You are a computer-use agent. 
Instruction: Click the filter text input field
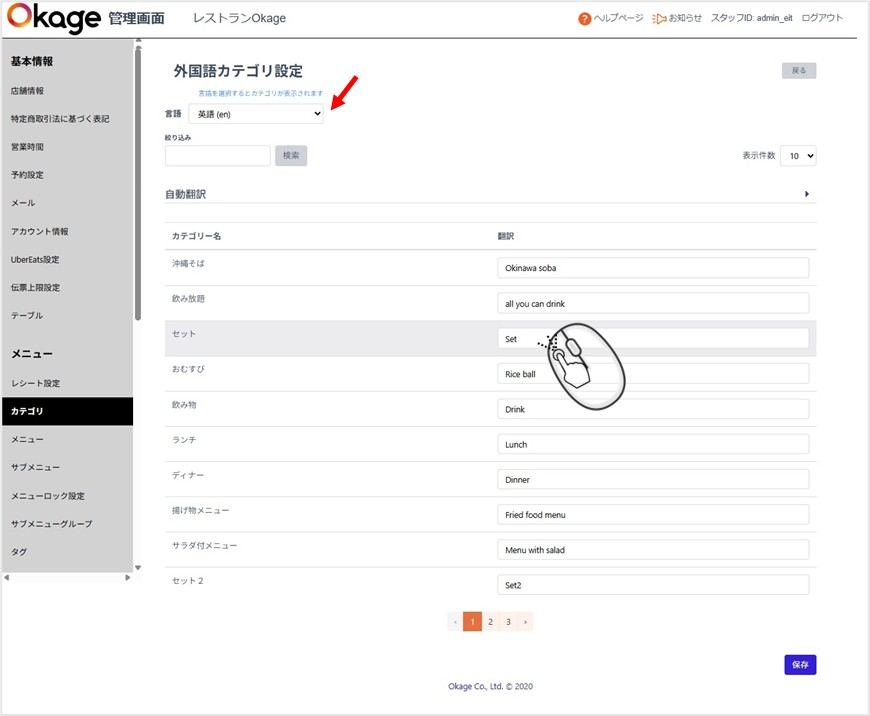coord(218,156)
